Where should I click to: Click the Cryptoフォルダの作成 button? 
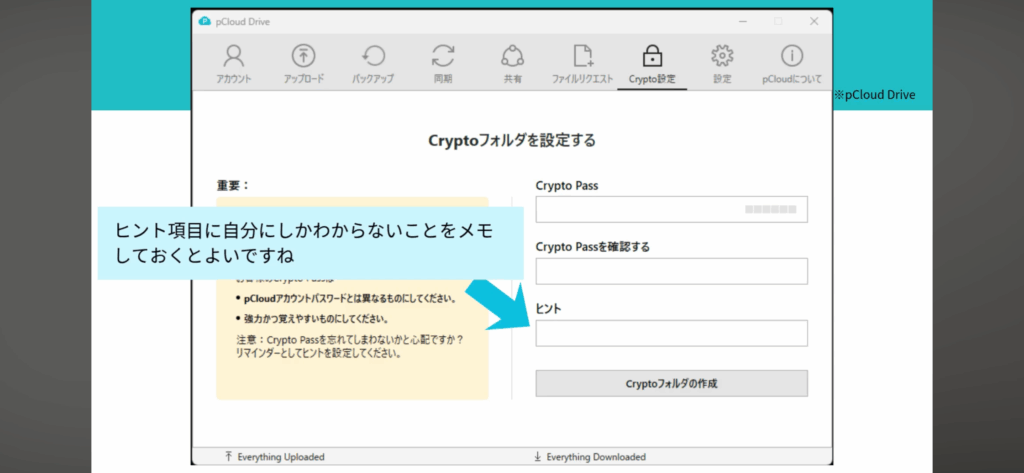pos(671,383)
